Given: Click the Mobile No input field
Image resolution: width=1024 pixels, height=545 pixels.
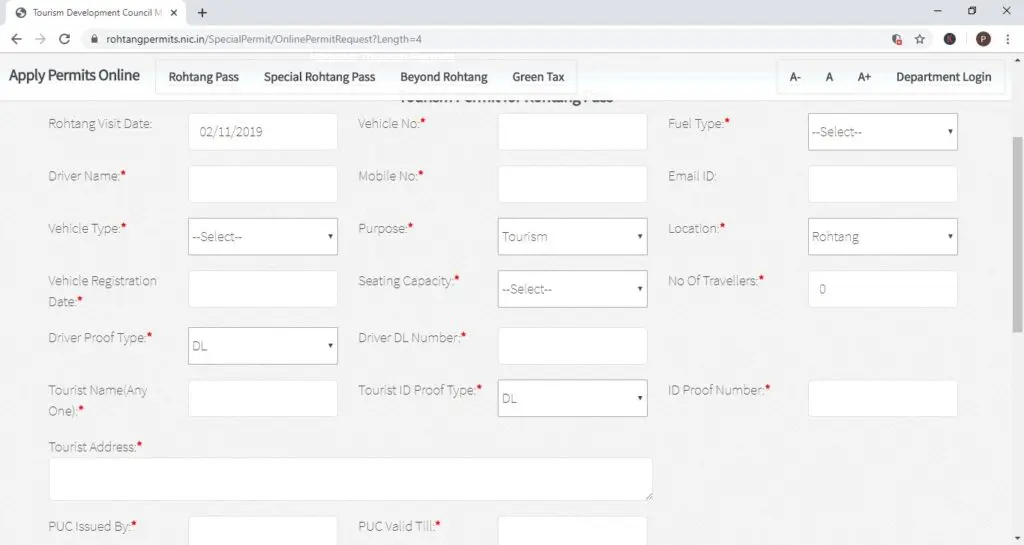Looking at the screenshot, I should coord(572,184).
